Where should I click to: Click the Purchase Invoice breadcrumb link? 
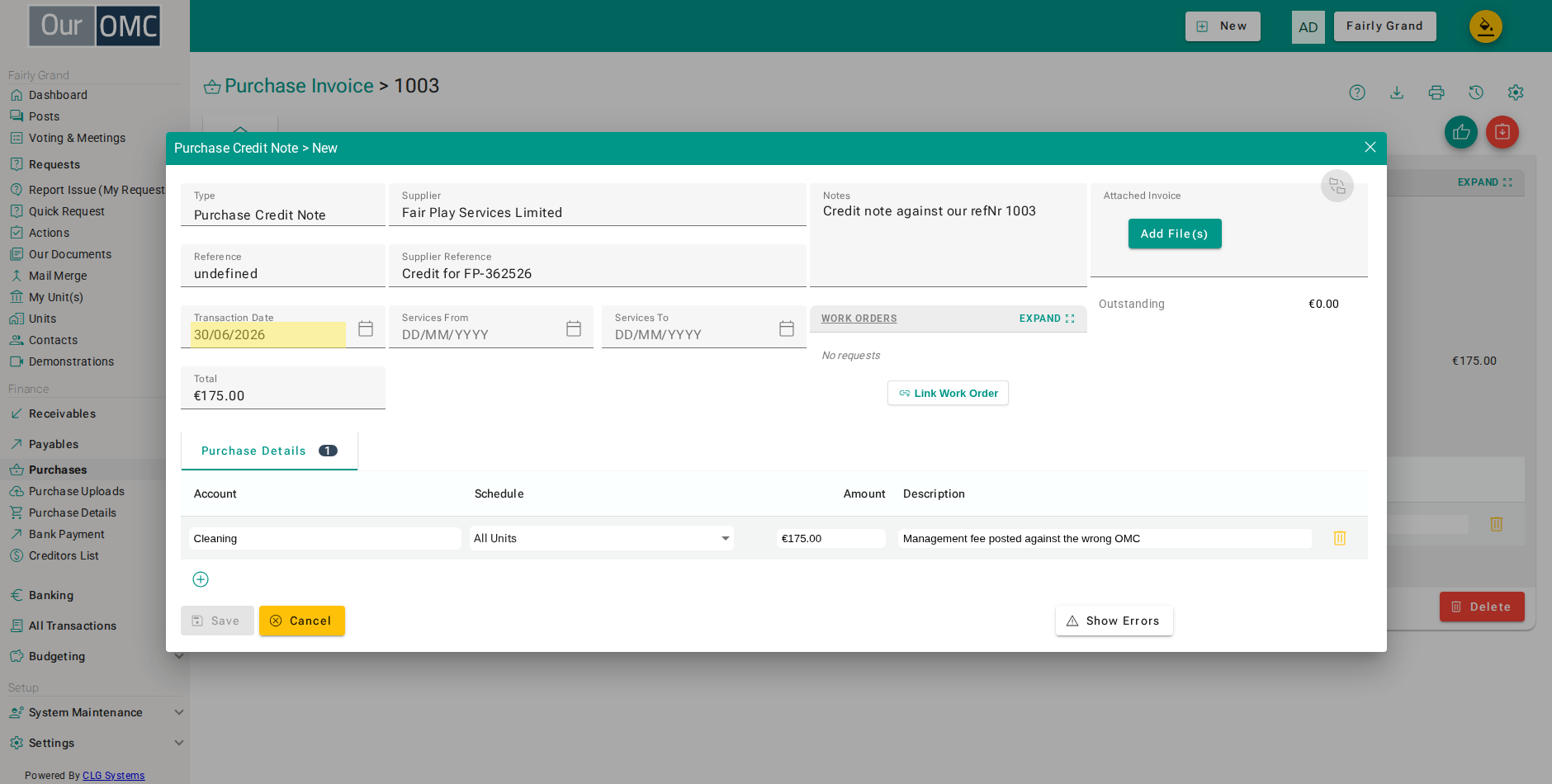tap(299, 86)
